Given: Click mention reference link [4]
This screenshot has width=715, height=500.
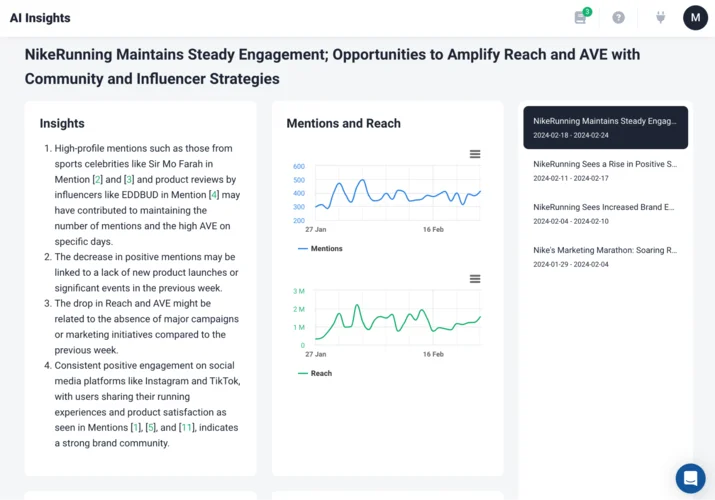Looking at the screenshot, I should click(x=214, y=194).
